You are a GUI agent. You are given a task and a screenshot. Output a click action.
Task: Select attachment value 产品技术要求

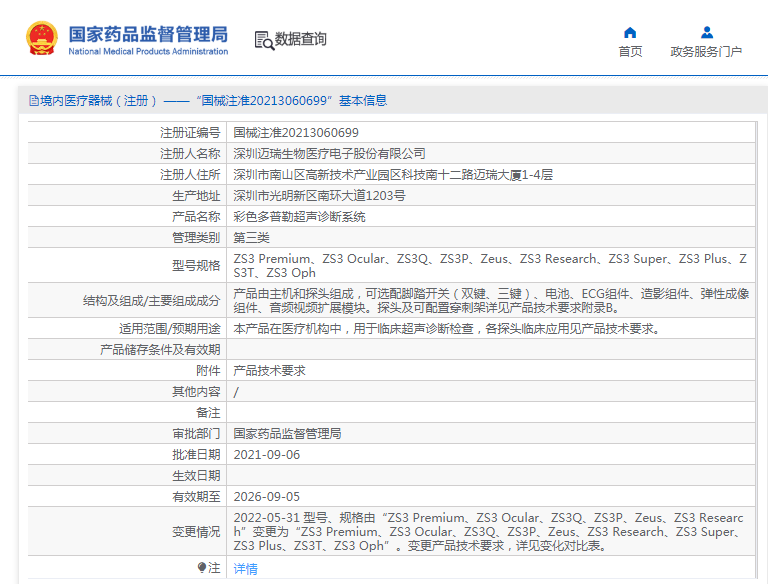click(269, 371)
